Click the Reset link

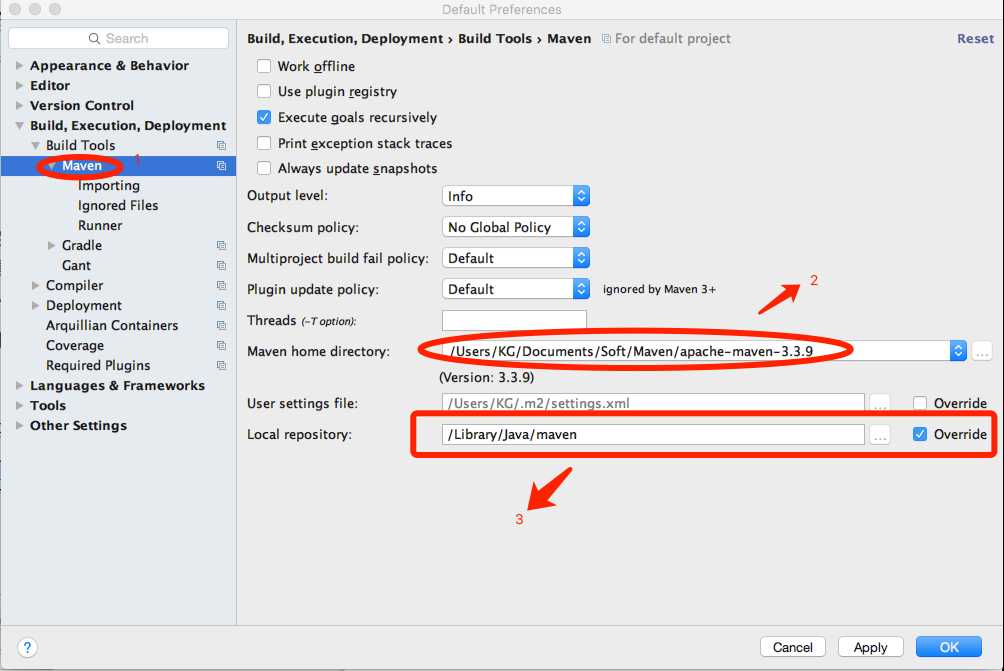(x=975, y=39)
